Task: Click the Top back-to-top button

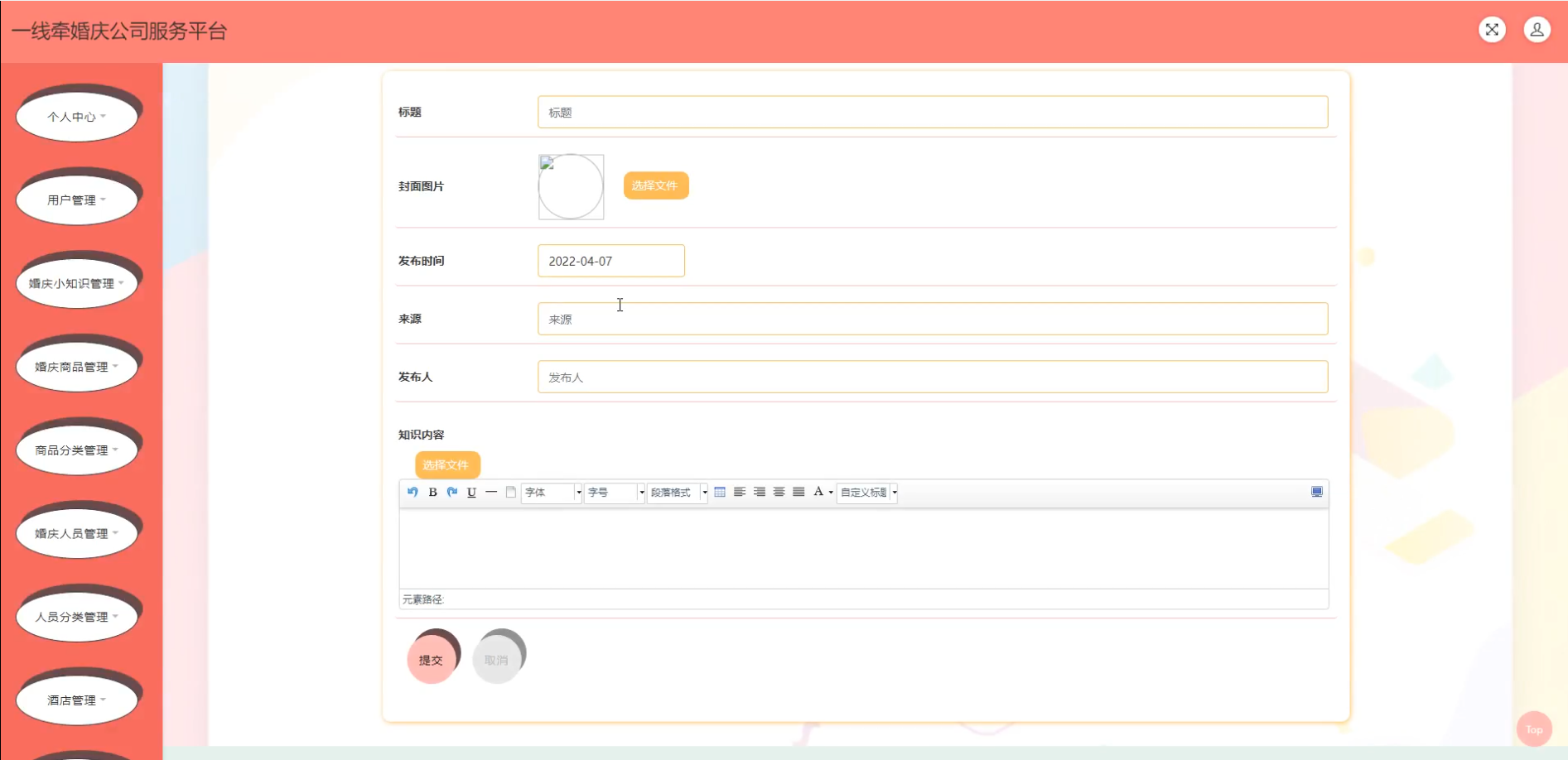Action: point(1534,729)
